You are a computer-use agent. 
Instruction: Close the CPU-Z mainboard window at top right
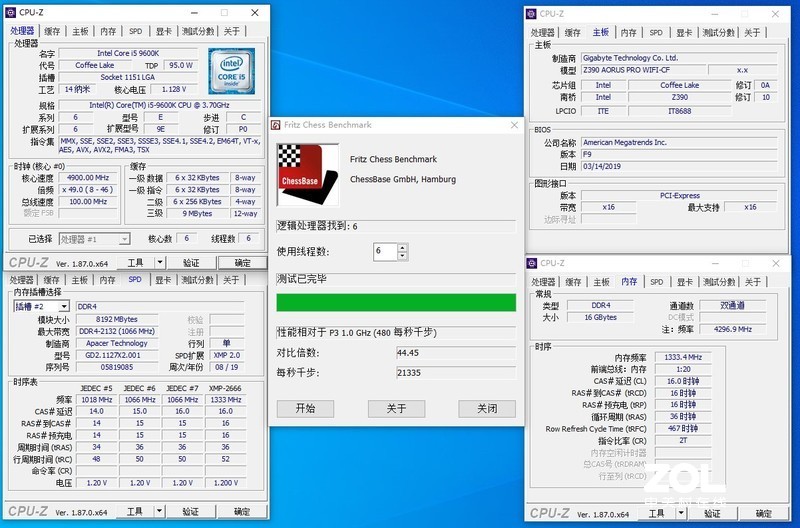[776, 14]
